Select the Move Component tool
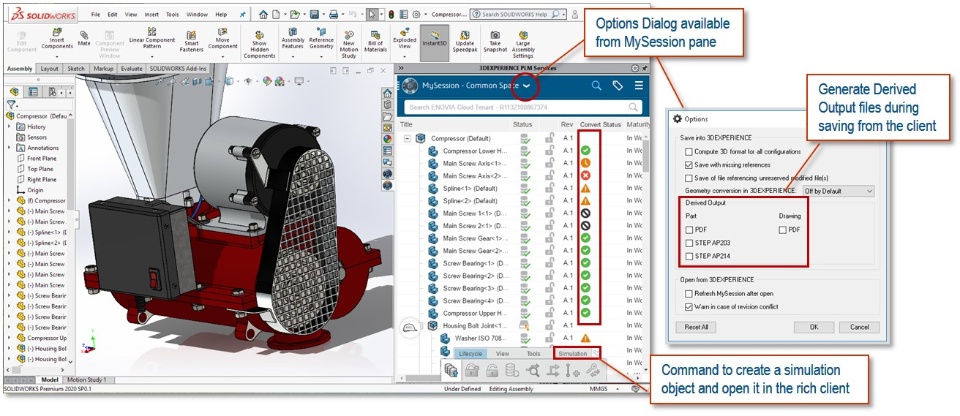This screenshot has width=960, height=416. tap(222, 40)
